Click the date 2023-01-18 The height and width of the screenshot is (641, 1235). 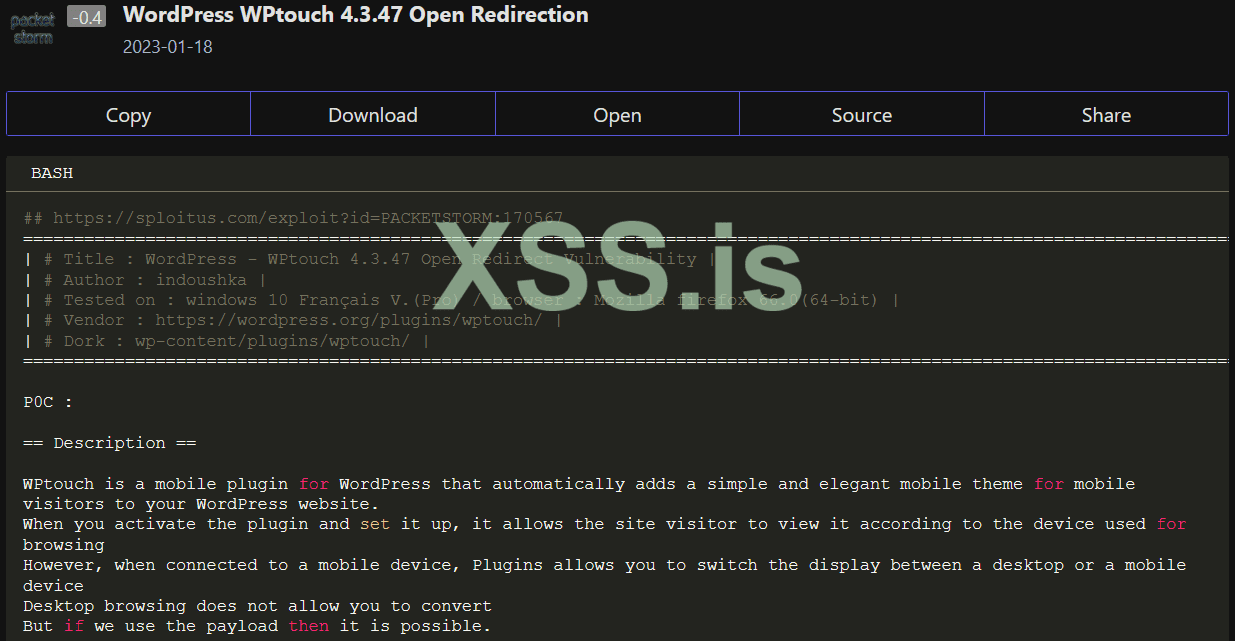point(168,47)
